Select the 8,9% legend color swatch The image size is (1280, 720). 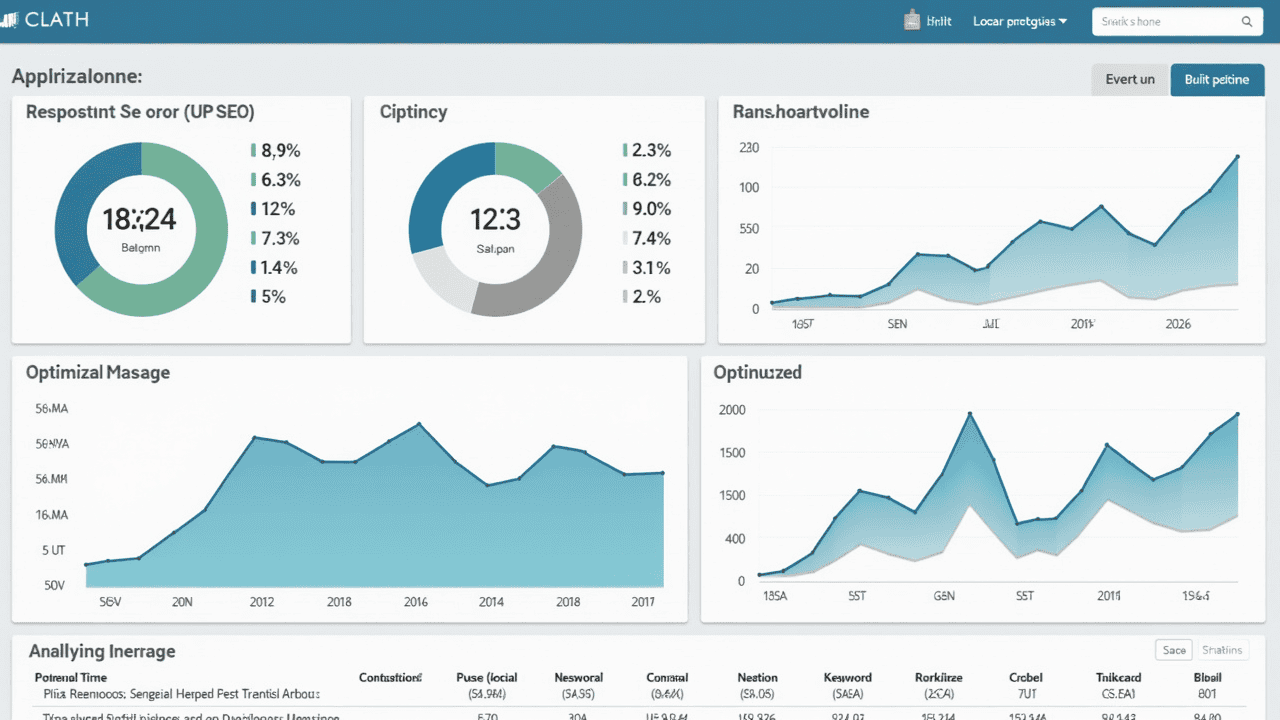[x=253, y=151]
